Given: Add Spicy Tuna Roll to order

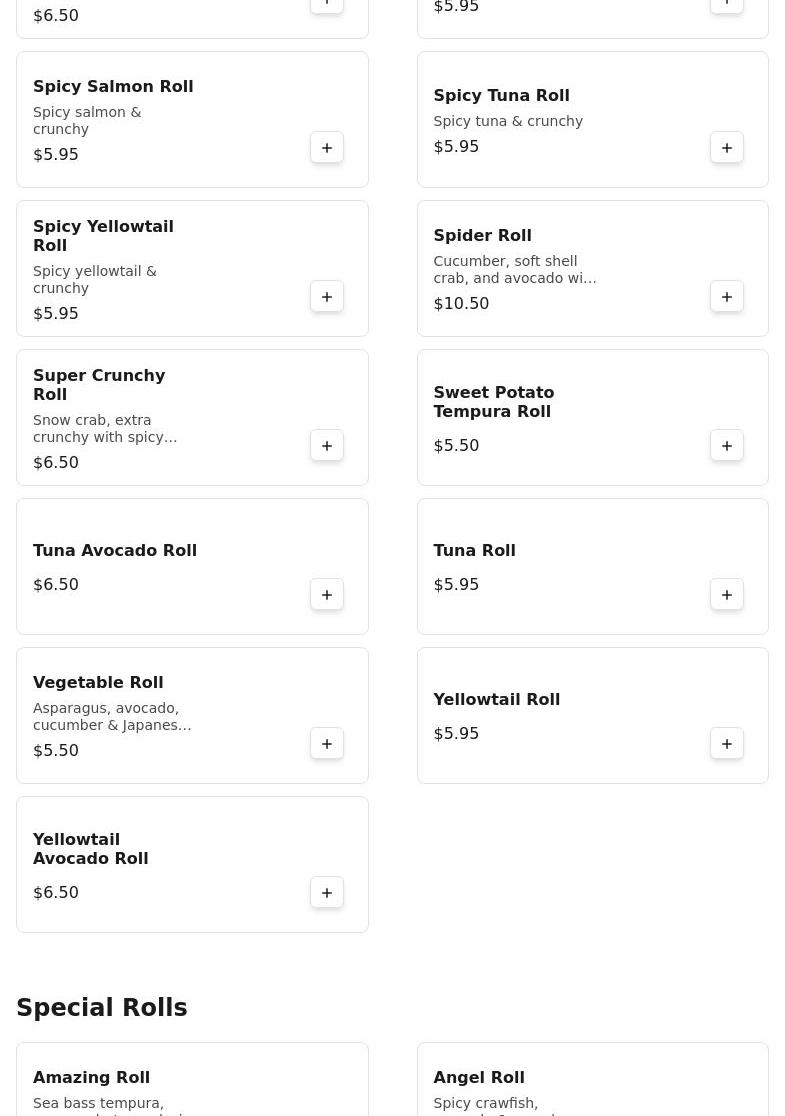Looking at the screenshot, I should (x=727, y=148).
